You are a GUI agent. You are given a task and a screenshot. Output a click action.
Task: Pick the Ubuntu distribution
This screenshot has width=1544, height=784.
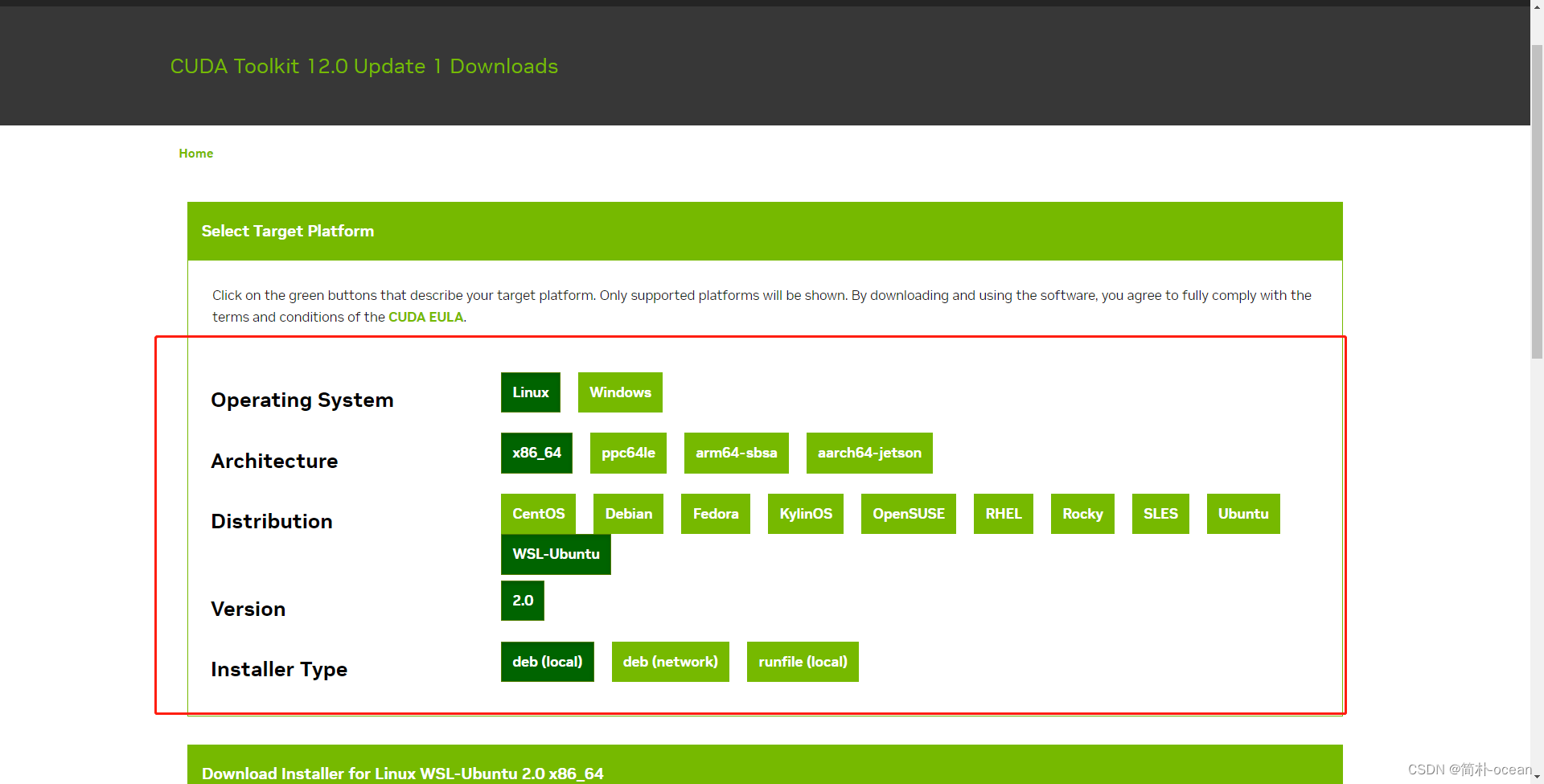(1243, 514)
